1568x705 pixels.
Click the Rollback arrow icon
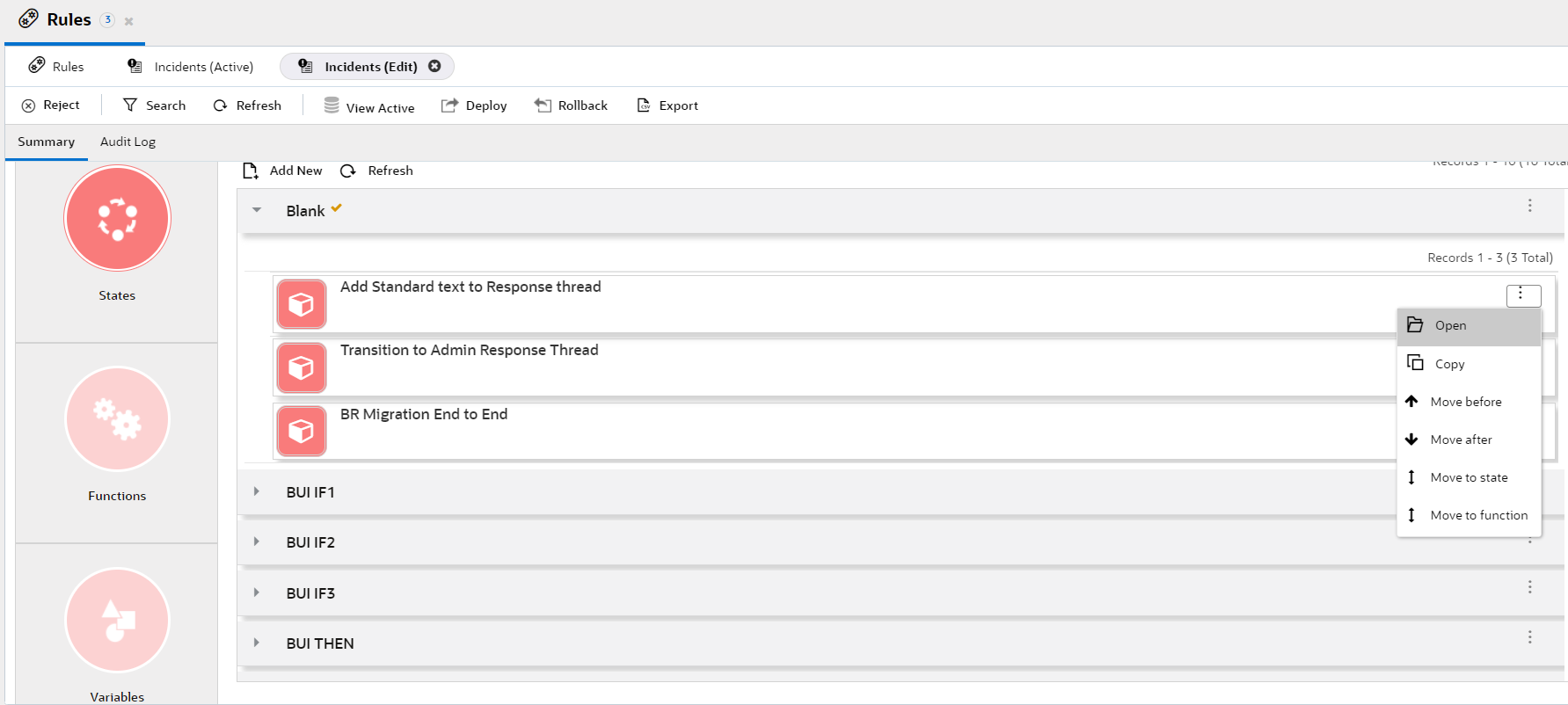point(543,105)
